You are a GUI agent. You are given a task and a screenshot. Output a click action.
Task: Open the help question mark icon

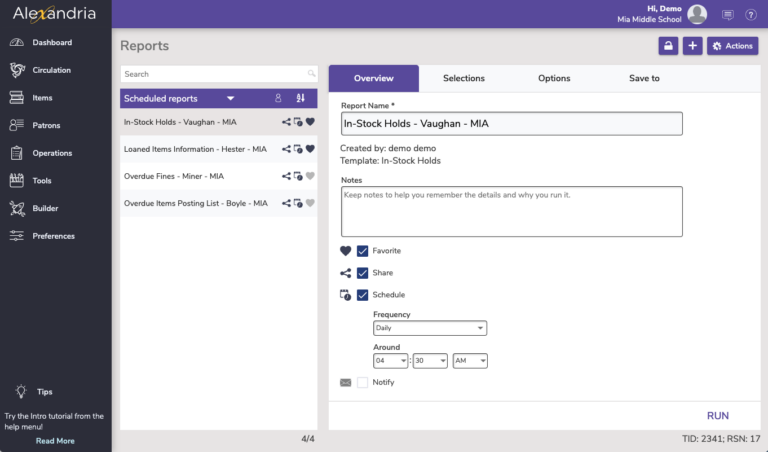(751, 14)
